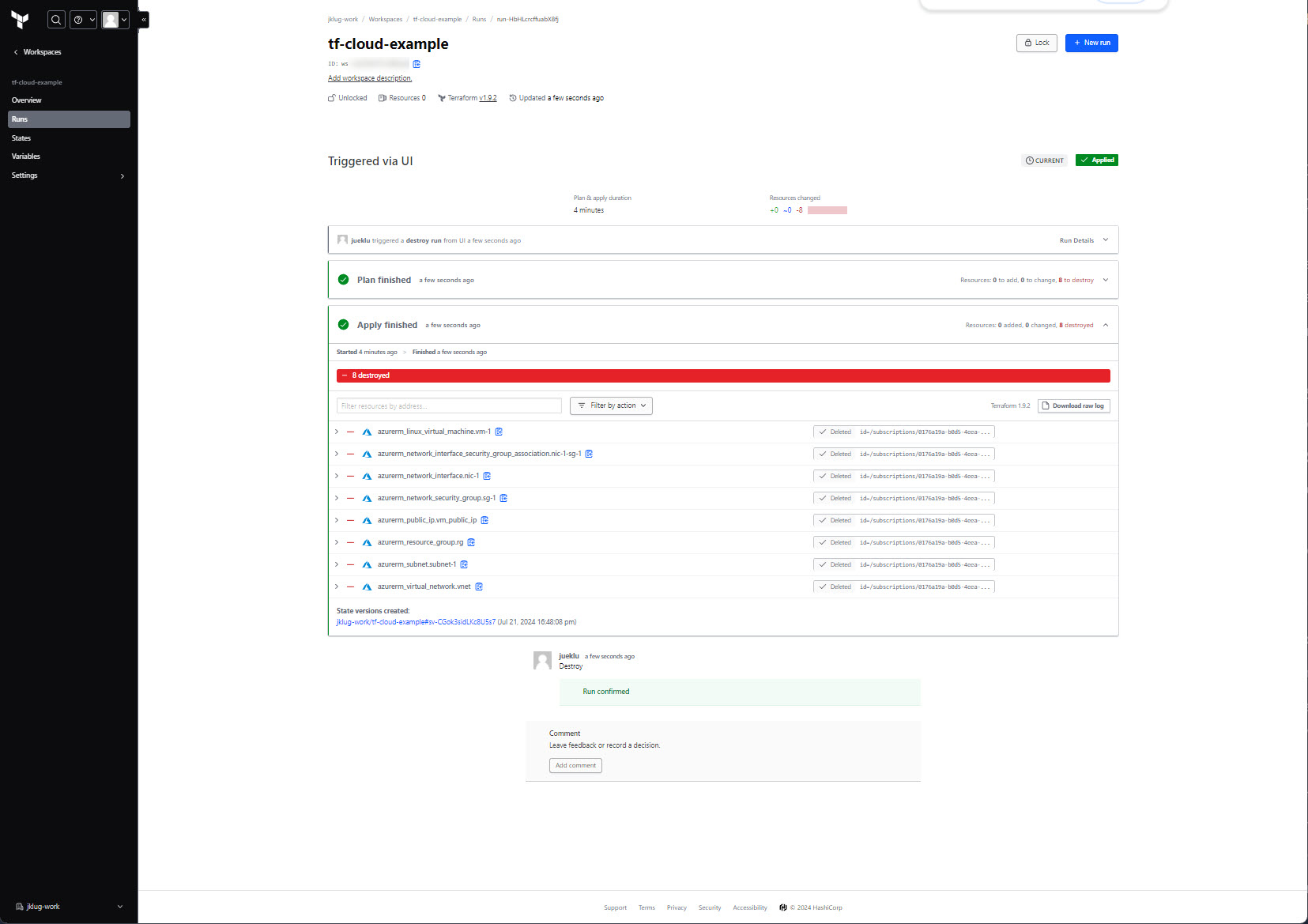Screen dimensions: 1308x924
Task: Copy azurerm_resource_group.rg address icon
Action: [x=471, y=542]
